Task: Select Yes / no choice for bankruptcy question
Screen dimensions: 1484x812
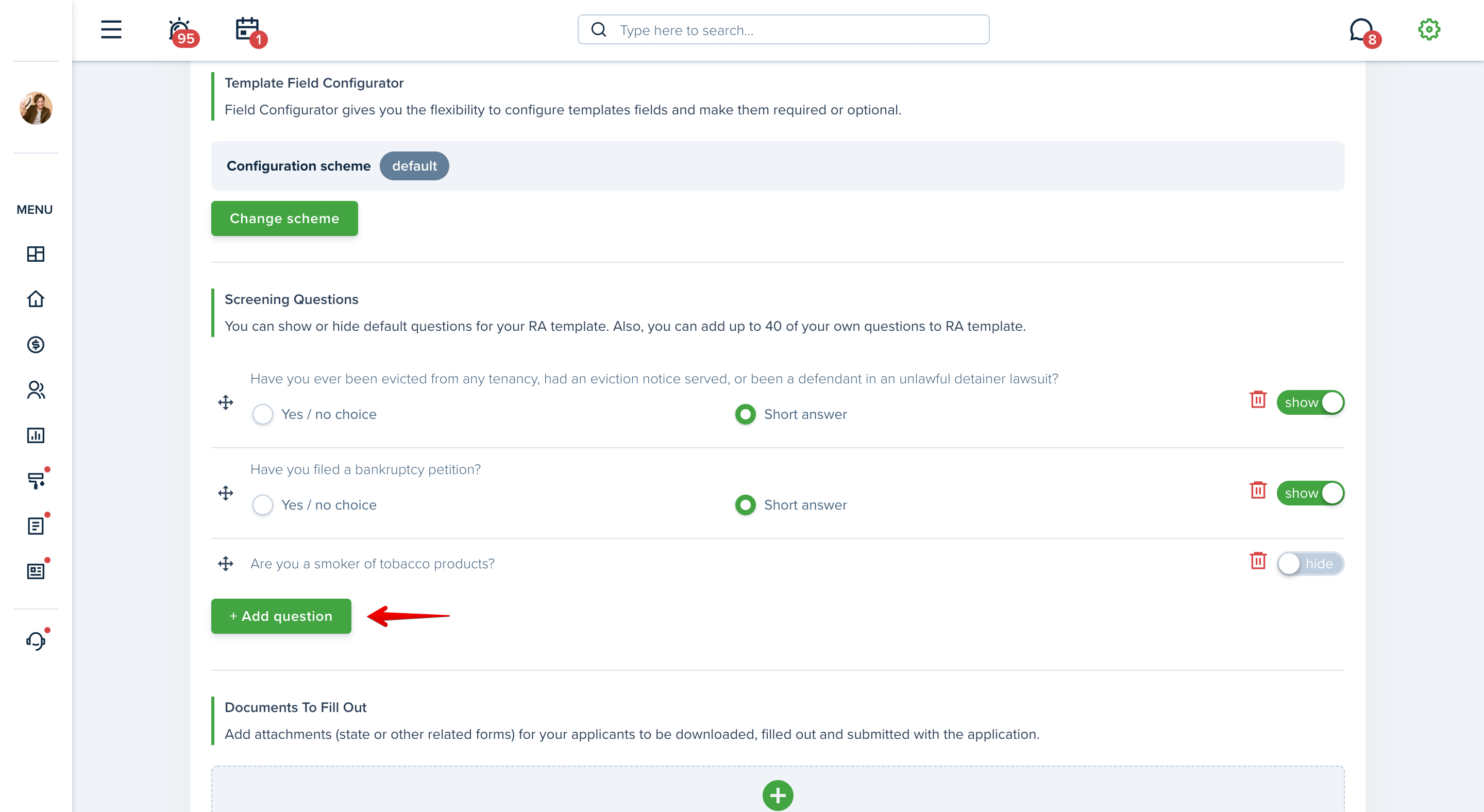Action: [263, 504]
